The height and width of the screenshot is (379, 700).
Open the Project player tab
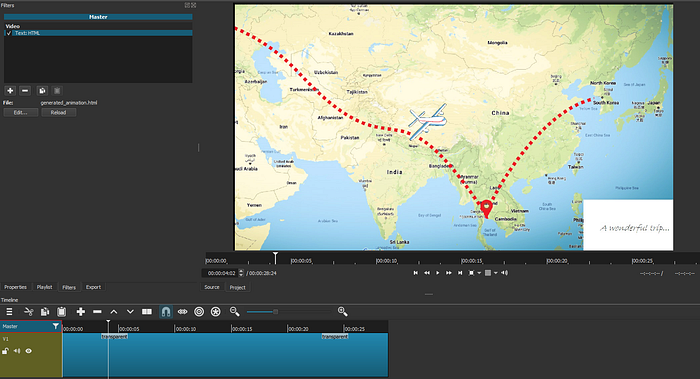(x=238, y=287)
